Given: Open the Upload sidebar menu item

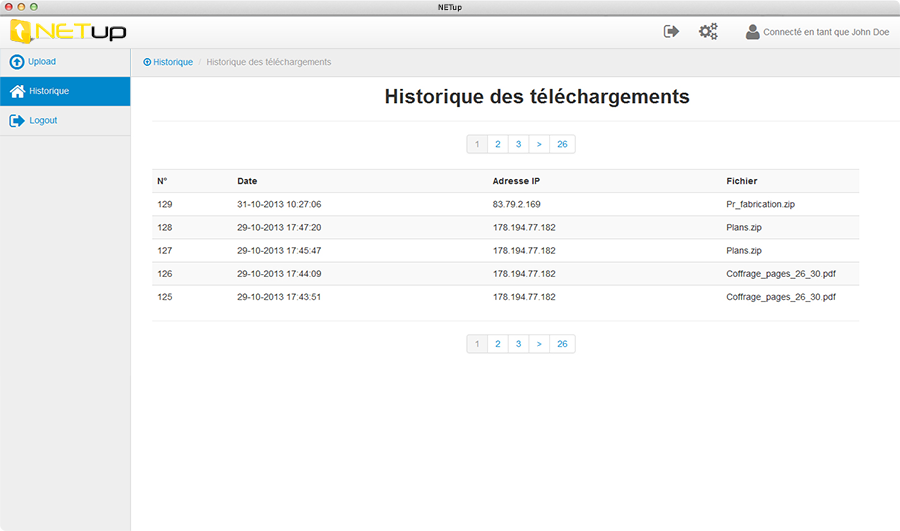Looking at the screenshot, I should coord(65,62).
